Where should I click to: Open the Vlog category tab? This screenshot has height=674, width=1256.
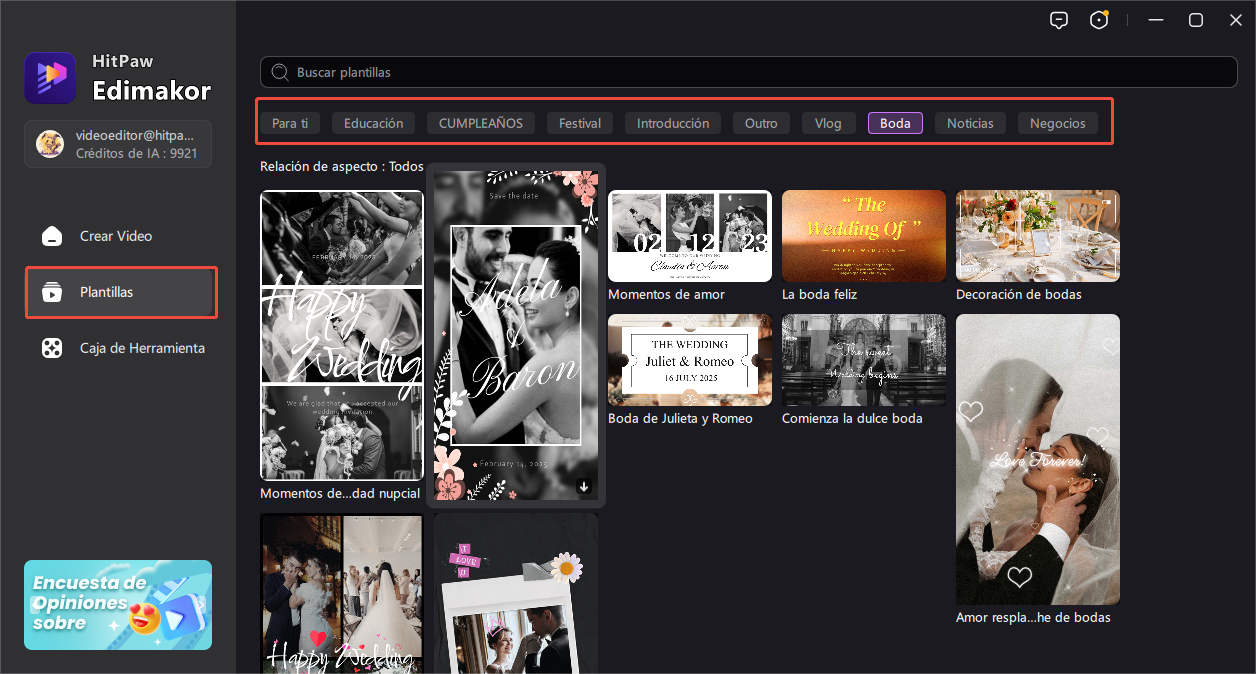coord(828,123)
